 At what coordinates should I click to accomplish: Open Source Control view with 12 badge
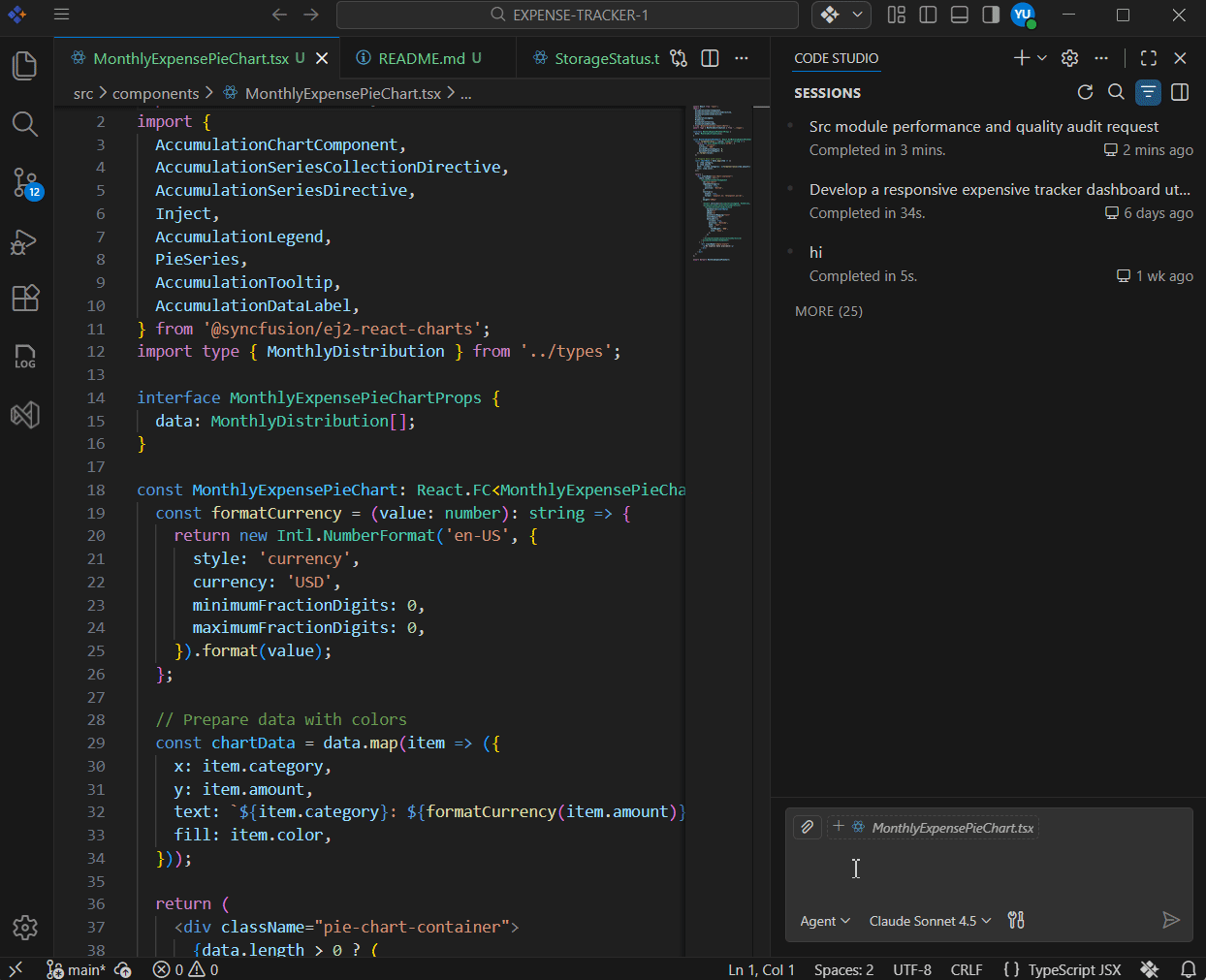[x=25, y=182]
